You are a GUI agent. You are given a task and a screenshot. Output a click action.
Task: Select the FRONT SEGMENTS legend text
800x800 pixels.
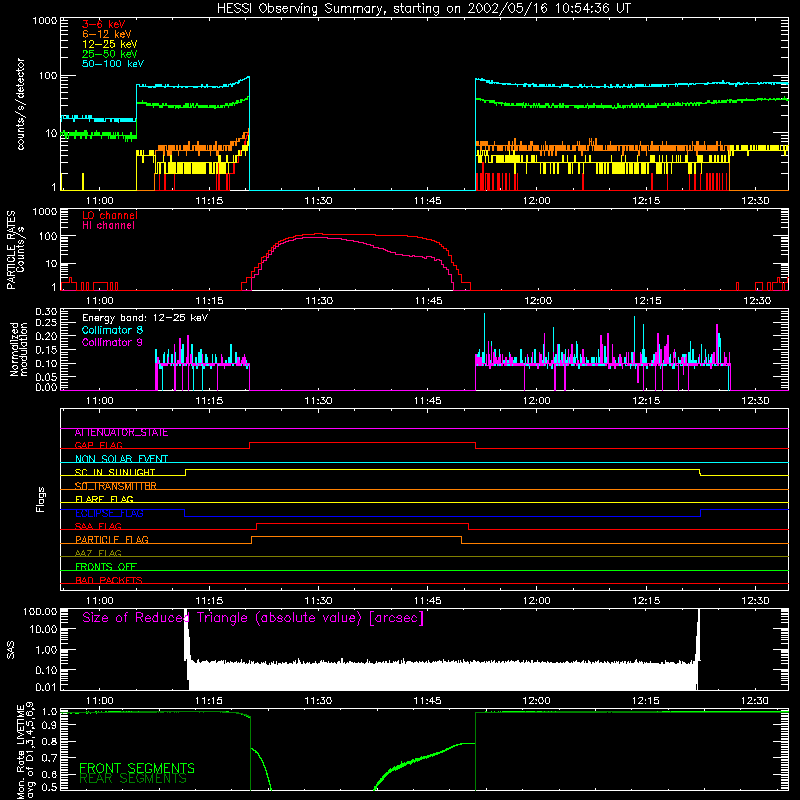click(x=137, y=768)
